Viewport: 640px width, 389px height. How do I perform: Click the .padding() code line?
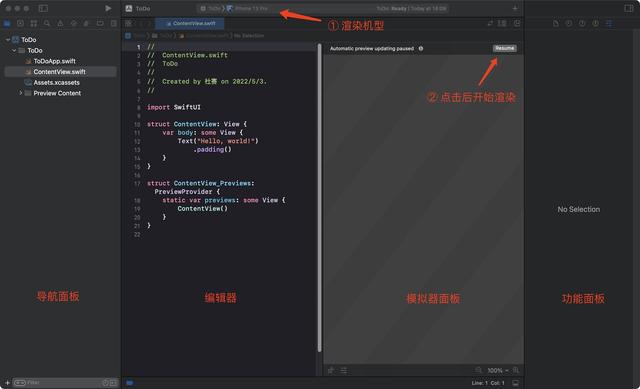point(212,149)
